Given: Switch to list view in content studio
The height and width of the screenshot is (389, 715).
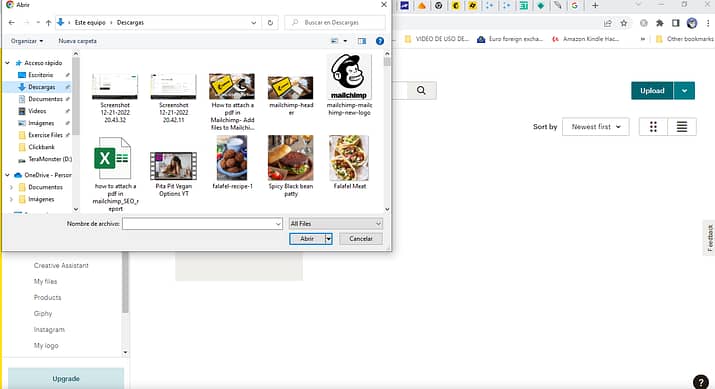Looking at the screenshot, I should pos(682,127).
